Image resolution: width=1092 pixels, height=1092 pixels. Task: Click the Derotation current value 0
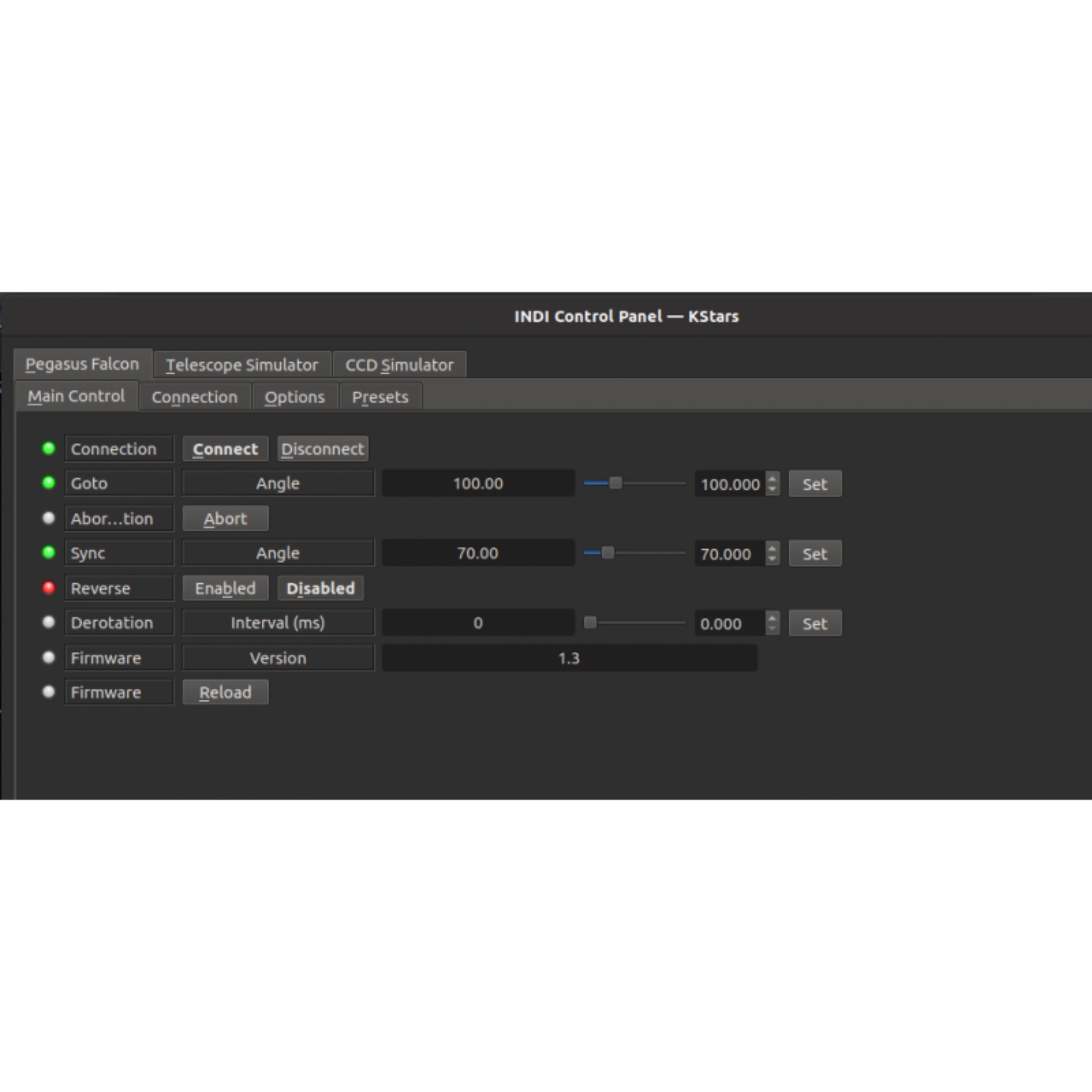coord(478,623)
